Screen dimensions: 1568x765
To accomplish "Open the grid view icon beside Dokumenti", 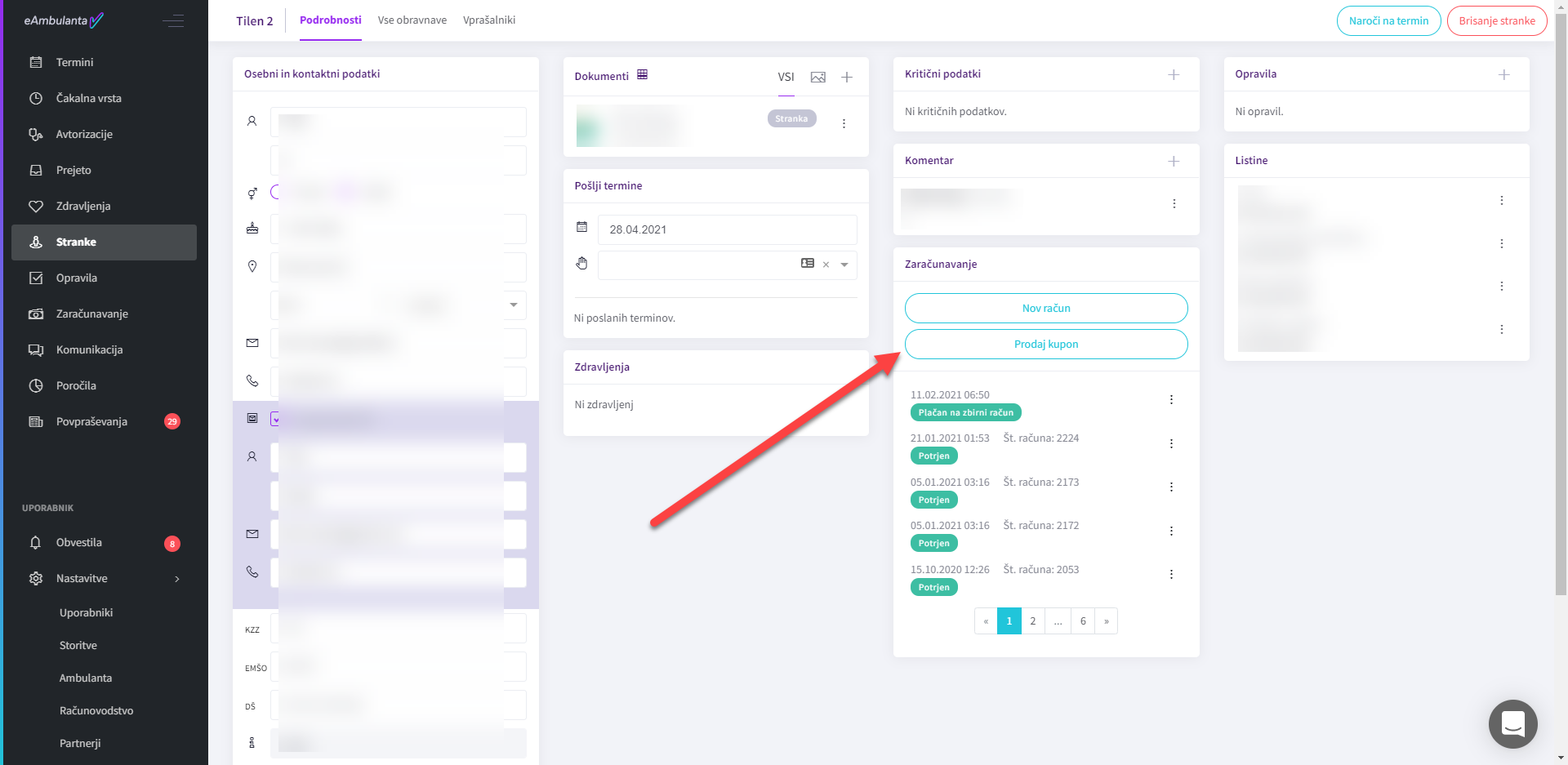I will (642, 75).
